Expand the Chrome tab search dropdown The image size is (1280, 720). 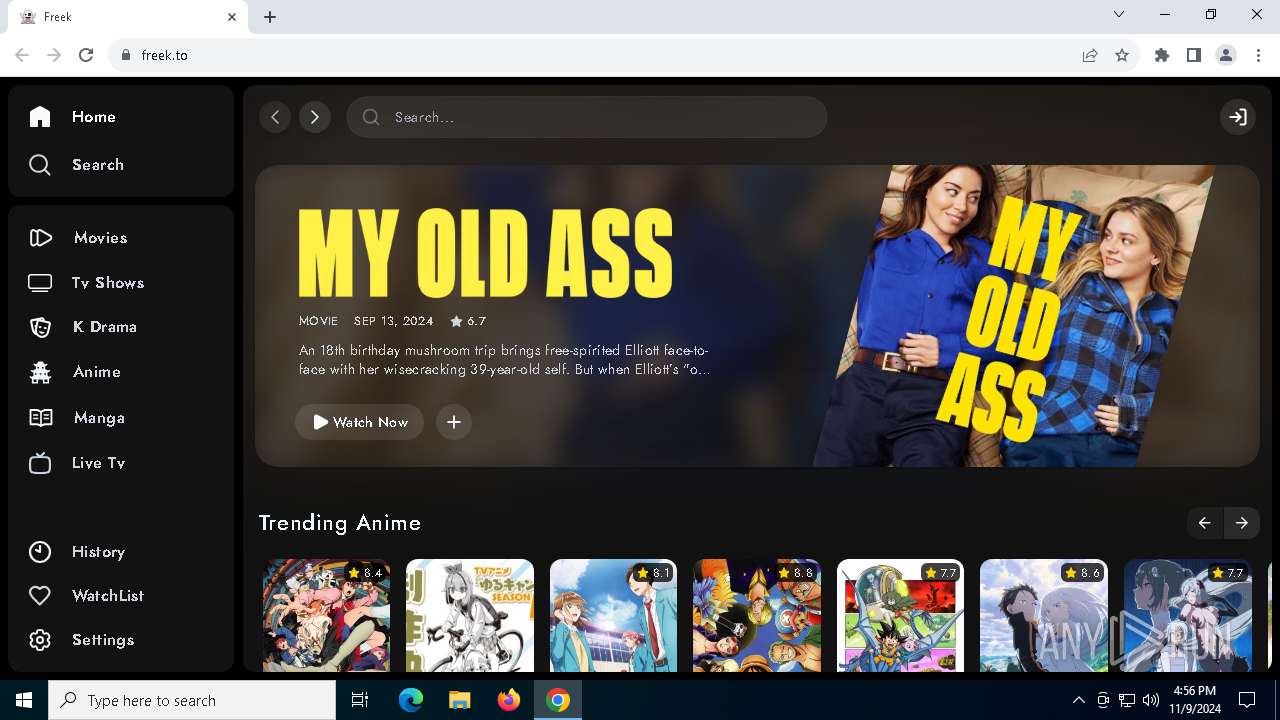click(1119, 14)
